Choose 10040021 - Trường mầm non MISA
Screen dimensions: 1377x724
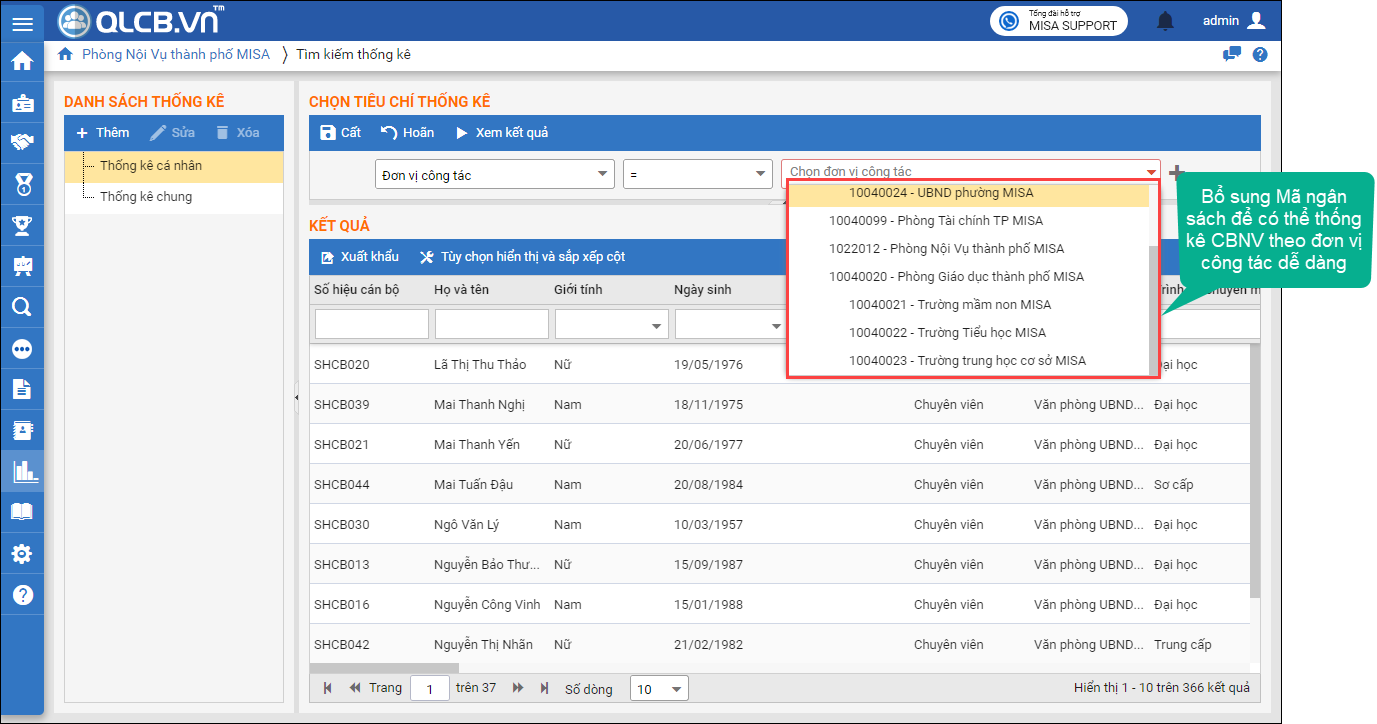(x=950, y=305)
